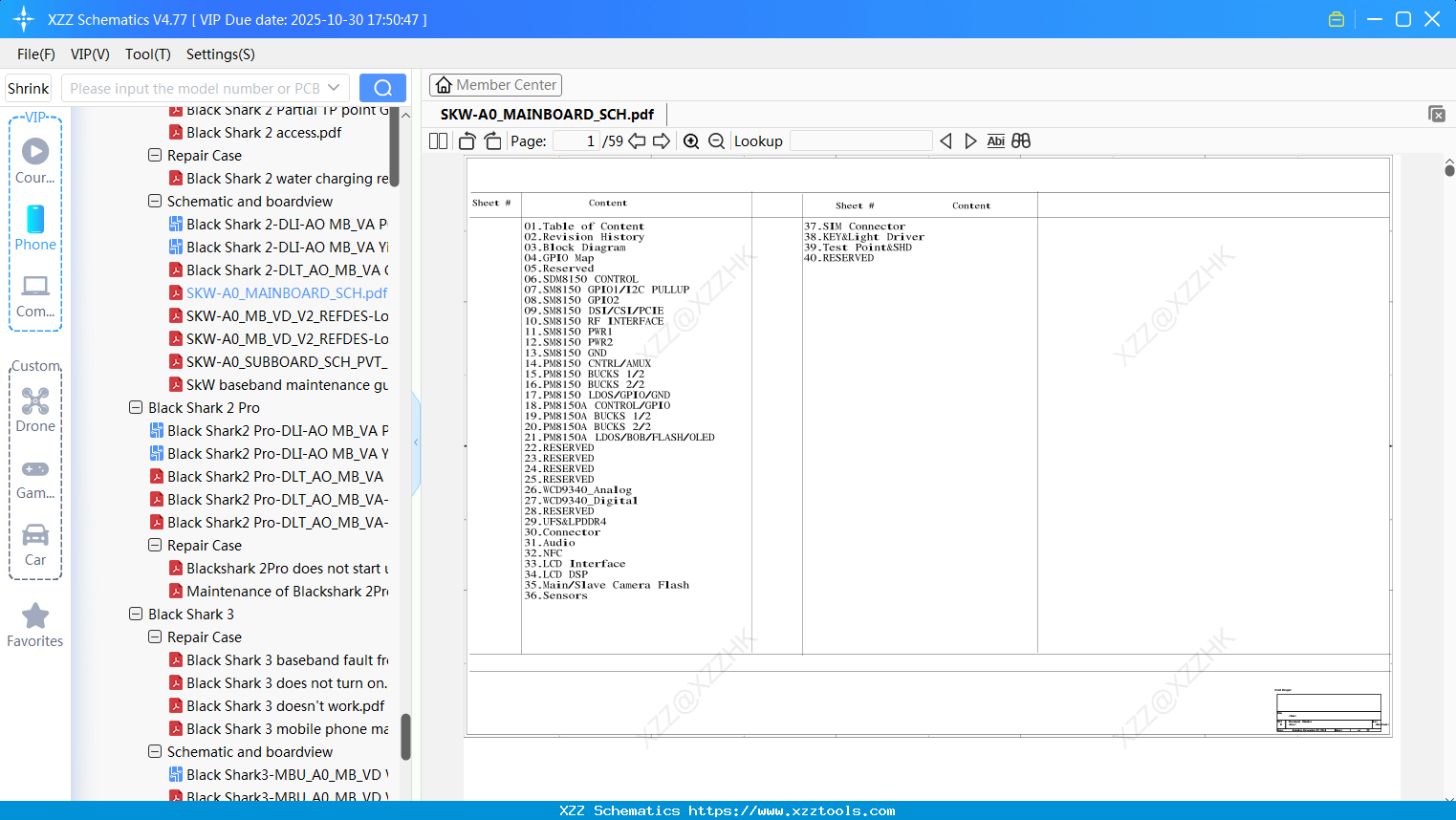Click the xzztools.com URL in the status bar
1456x820 pixels.
(x=792, y=810)
